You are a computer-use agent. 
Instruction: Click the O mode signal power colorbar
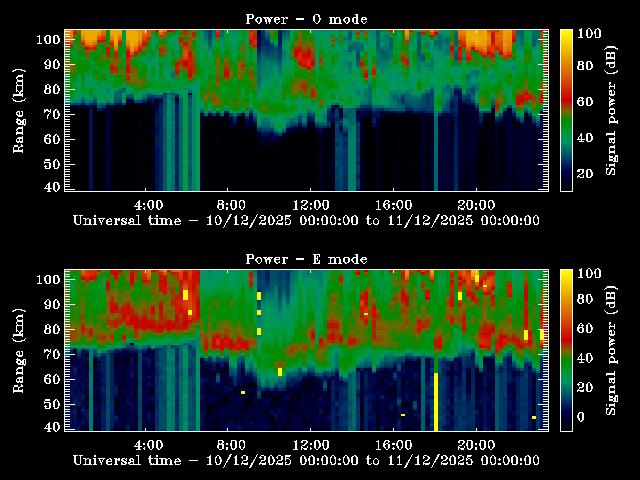566,109
